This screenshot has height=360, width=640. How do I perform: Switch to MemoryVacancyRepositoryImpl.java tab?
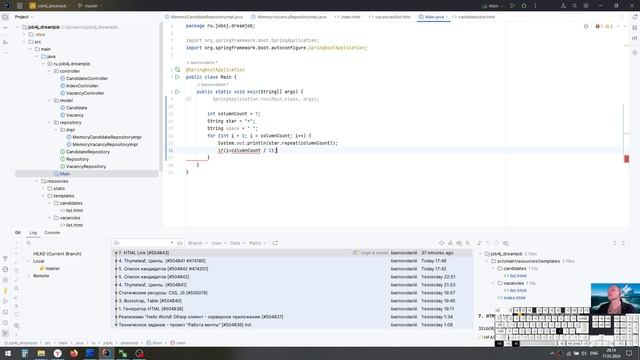[x=289, y=17]
